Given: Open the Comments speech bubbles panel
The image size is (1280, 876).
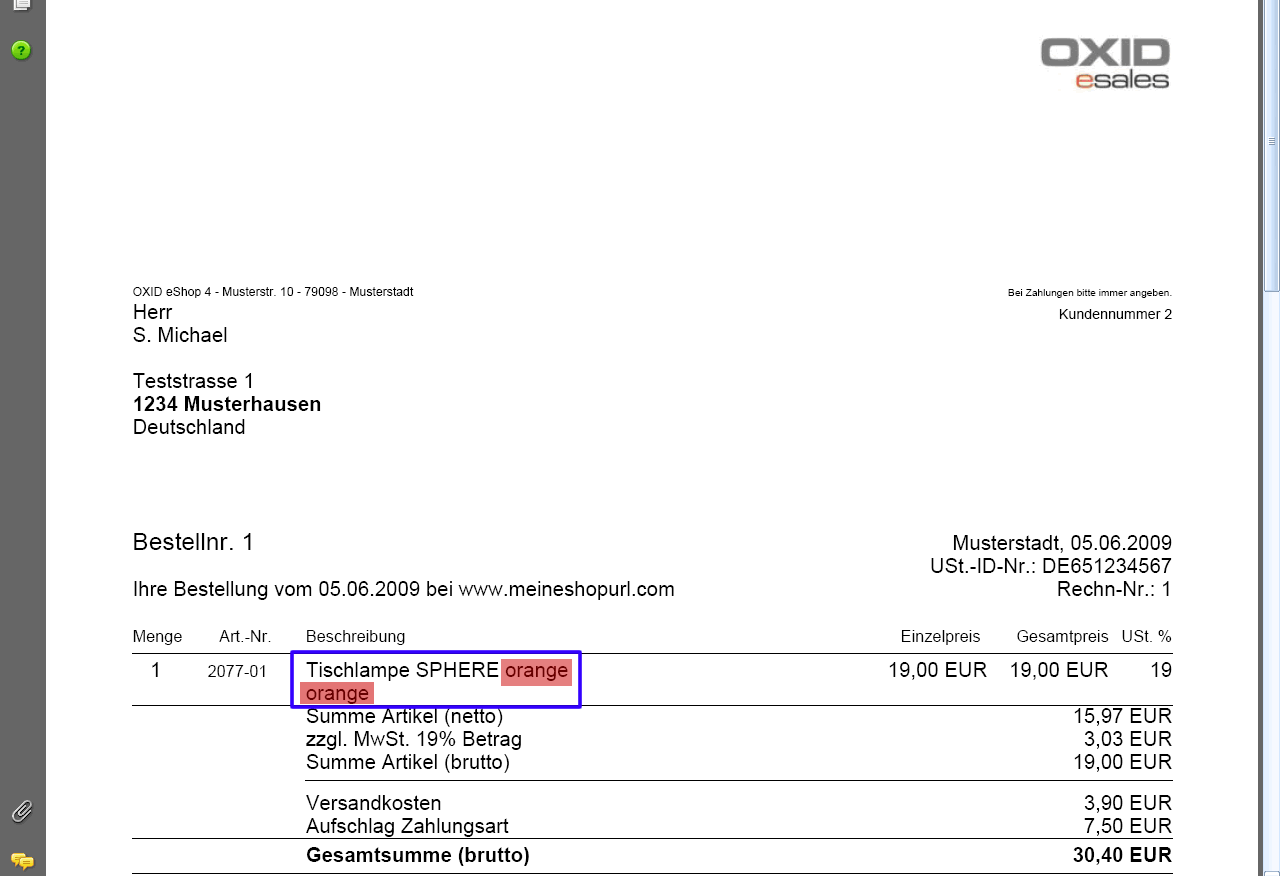Looking at the screenshot, I should [22, 860].
